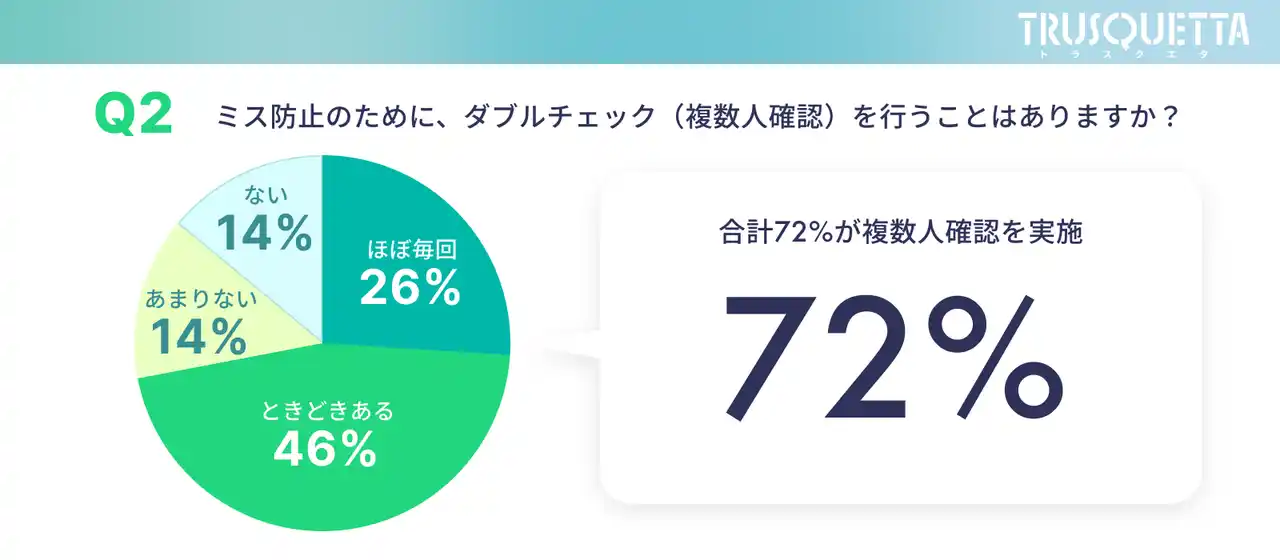
Task: Click the 14% value below あまりない
Action: pyautogui.click(x=198, y=336)
